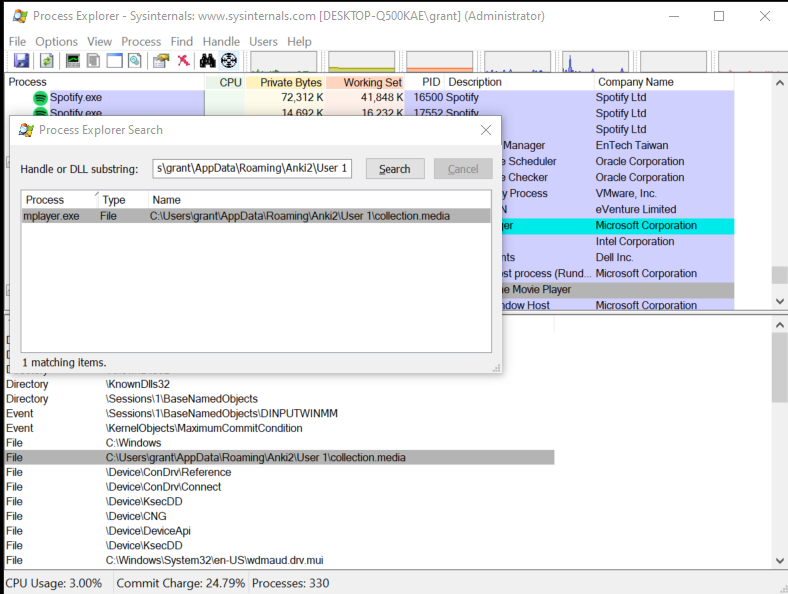Select the C:\Windows file handle row
Screen dimensions: 788x594
[x=280, y=443]
